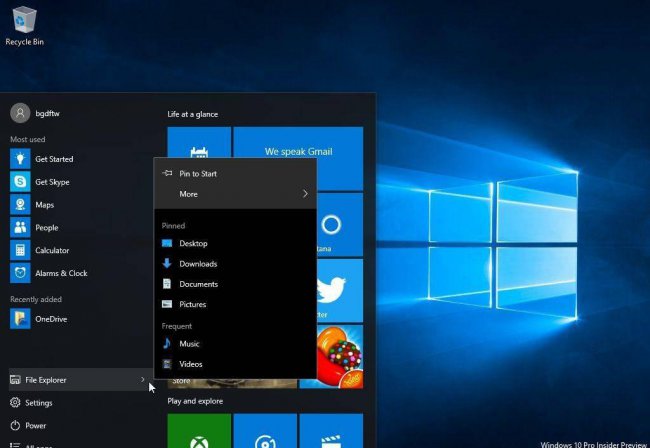Open the Maps app icon
Image resolution: width=650 pixels, height=448 pixels.
coord(20,204)
